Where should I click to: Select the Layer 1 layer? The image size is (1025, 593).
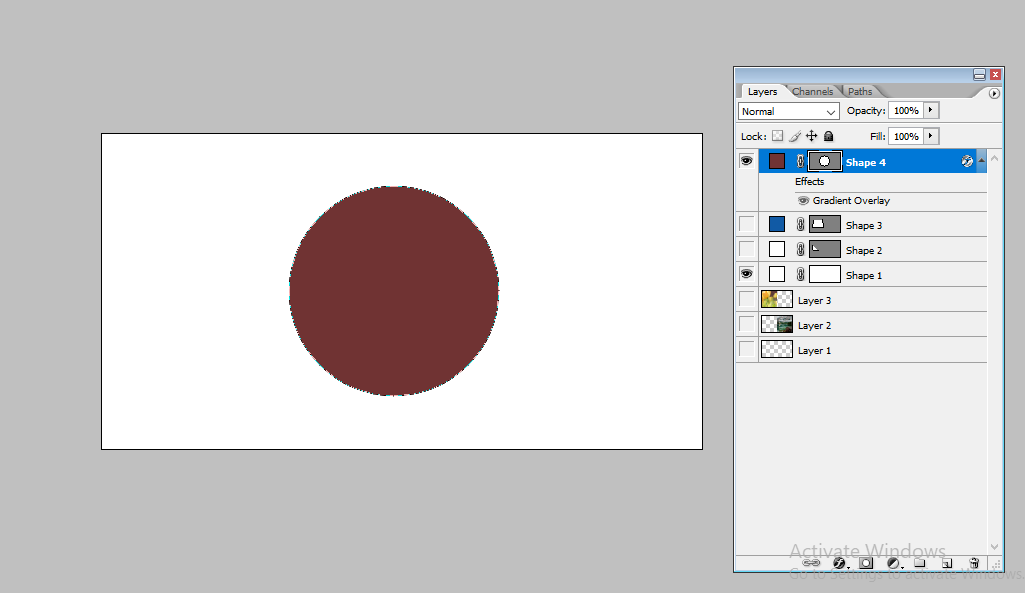pyautogui.click(x=873, y=349)
